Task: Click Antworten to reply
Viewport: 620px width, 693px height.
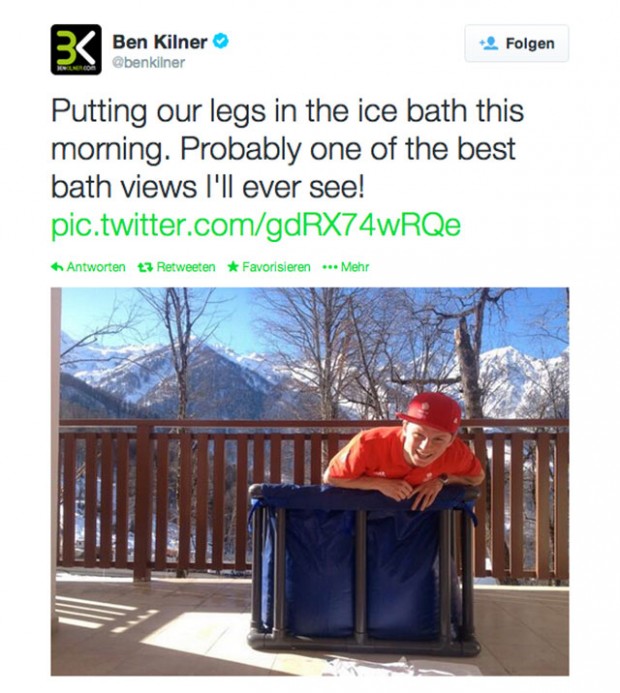Action: [96, 267]
